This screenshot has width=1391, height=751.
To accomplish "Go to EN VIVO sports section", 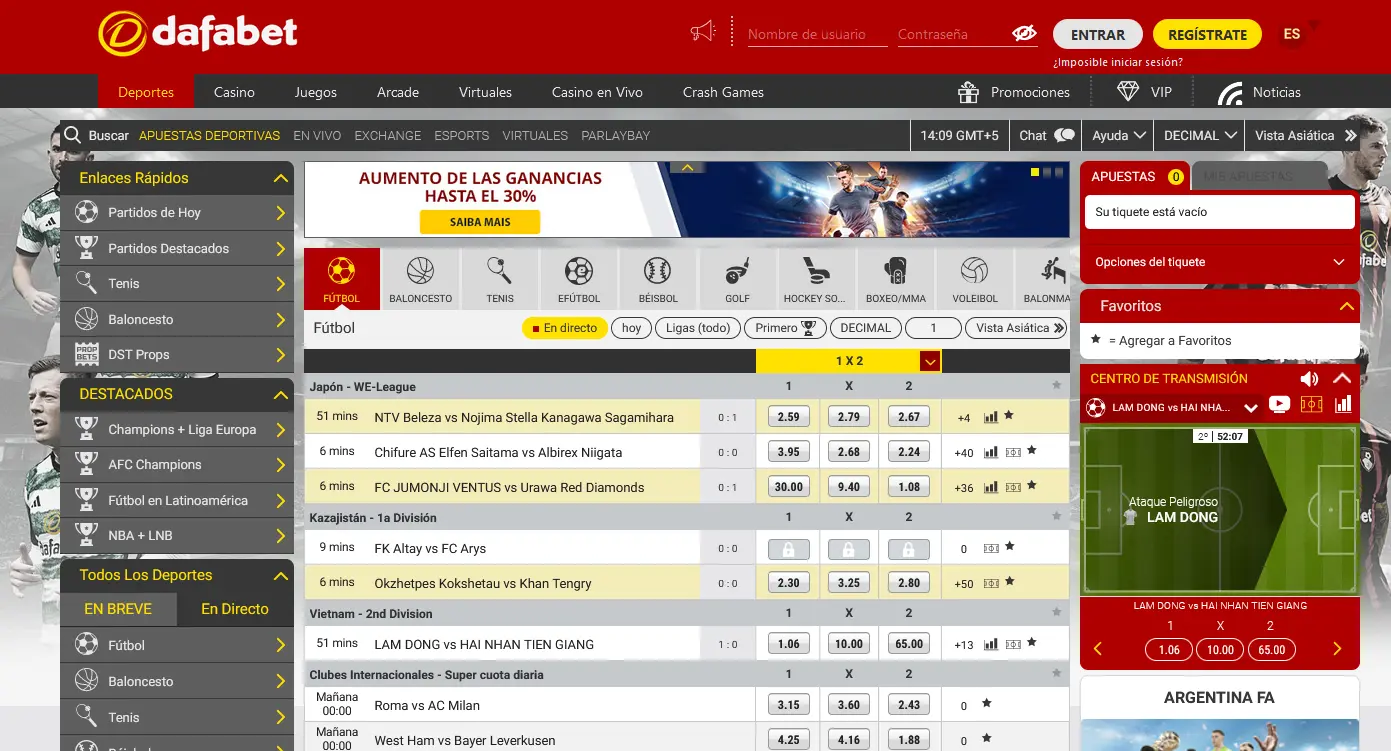I will (317, 135).
